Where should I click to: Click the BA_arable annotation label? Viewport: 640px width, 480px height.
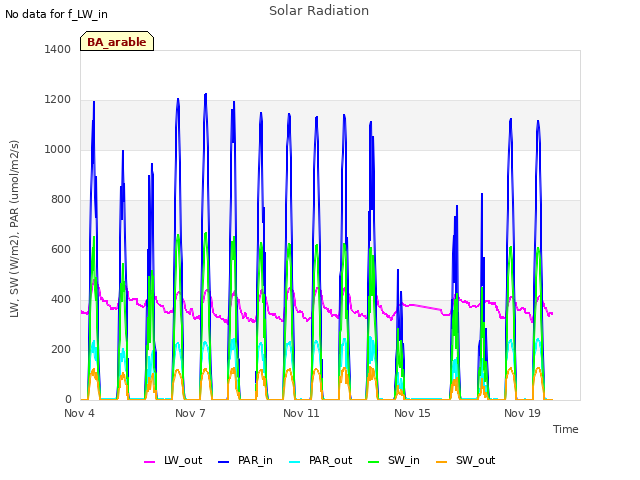click(x=117, y=41)
